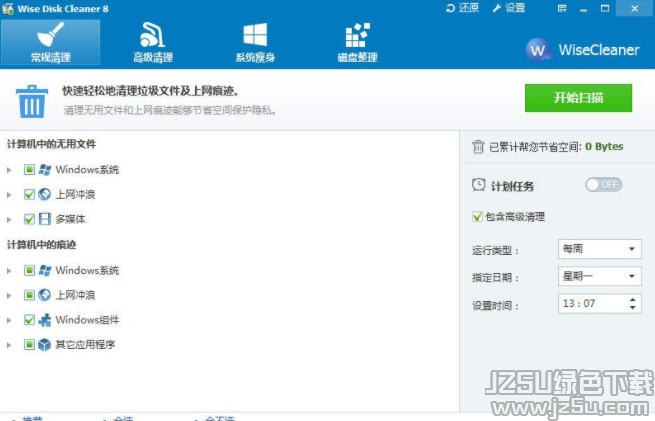Image resolution: width=655 pixels, height=421 pixels.
Task: Open the 运行类型 dropdown showing 每周
Action: coord(599,249)
